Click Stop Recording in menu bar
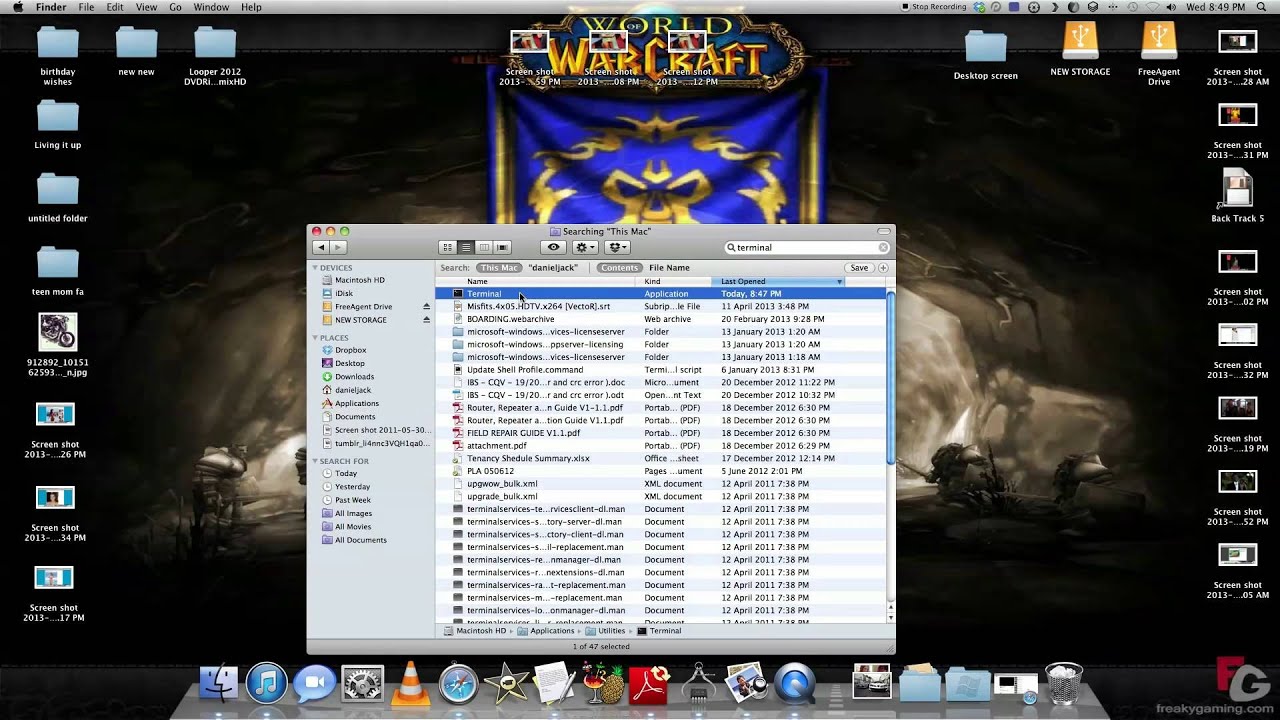This screenshot has height=720, width=1280. point(934,7)
